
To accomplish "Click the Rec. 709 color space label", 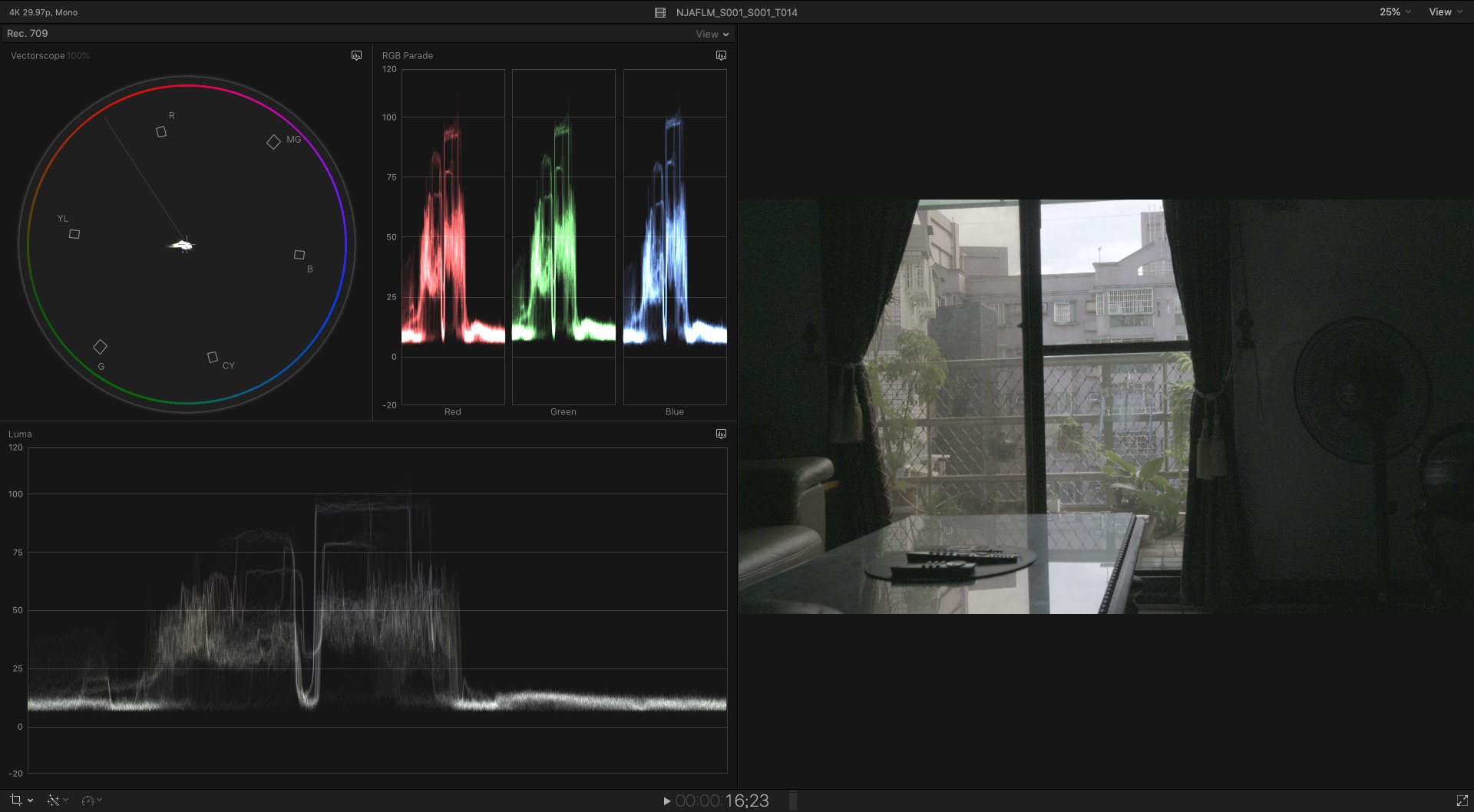I will click(28, 34).
